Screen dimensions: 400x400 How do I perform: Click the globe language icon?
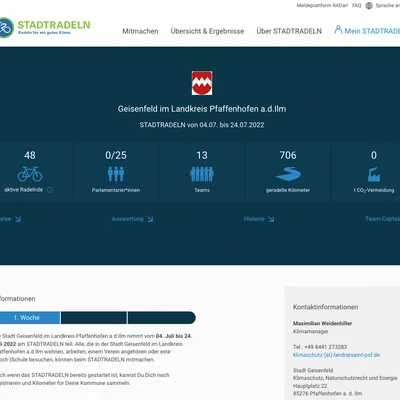(369, 5)
